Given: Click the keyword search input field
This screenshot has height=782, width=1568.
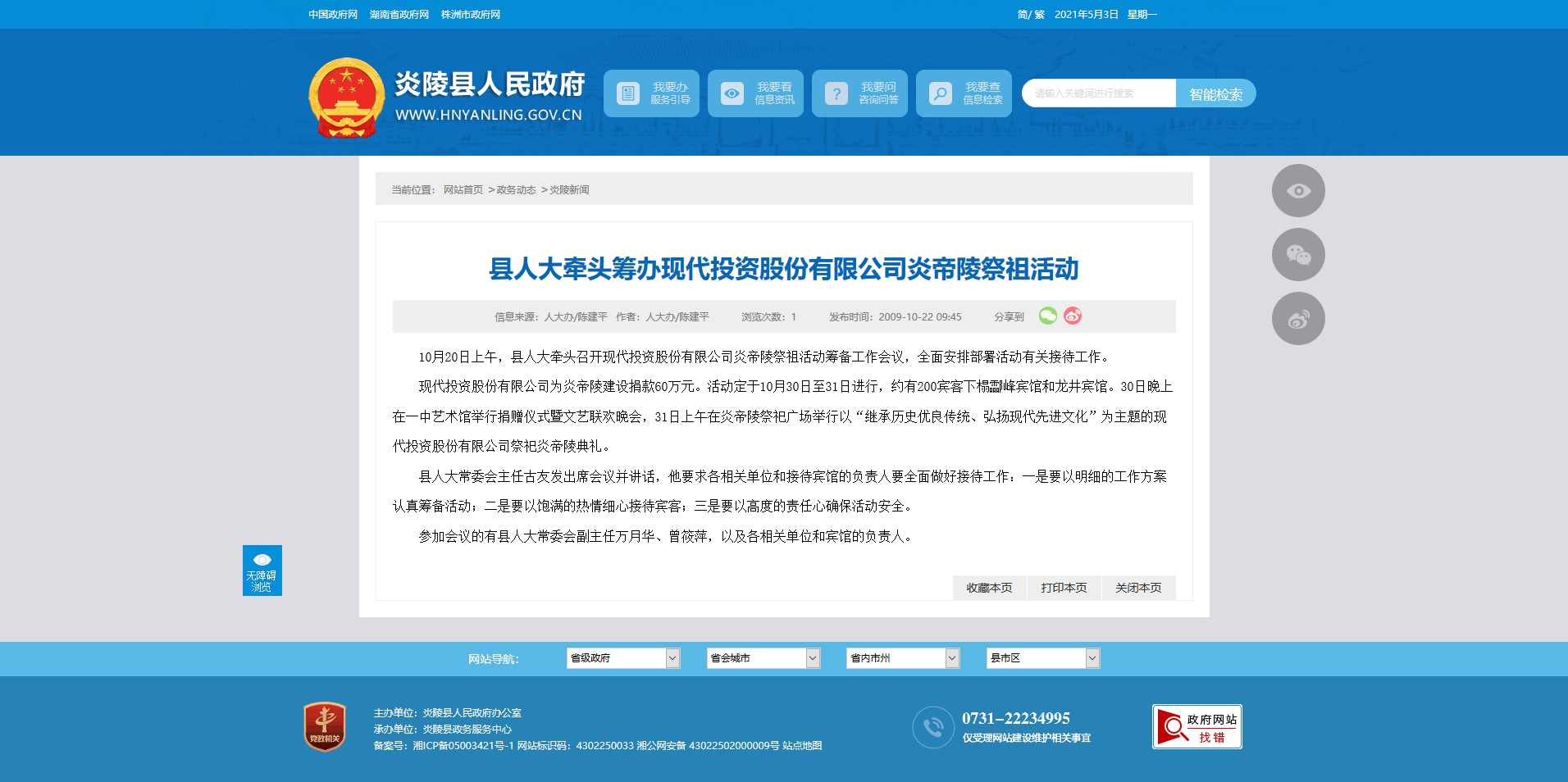Looking at the screenshot, I should coord(1099,93).
